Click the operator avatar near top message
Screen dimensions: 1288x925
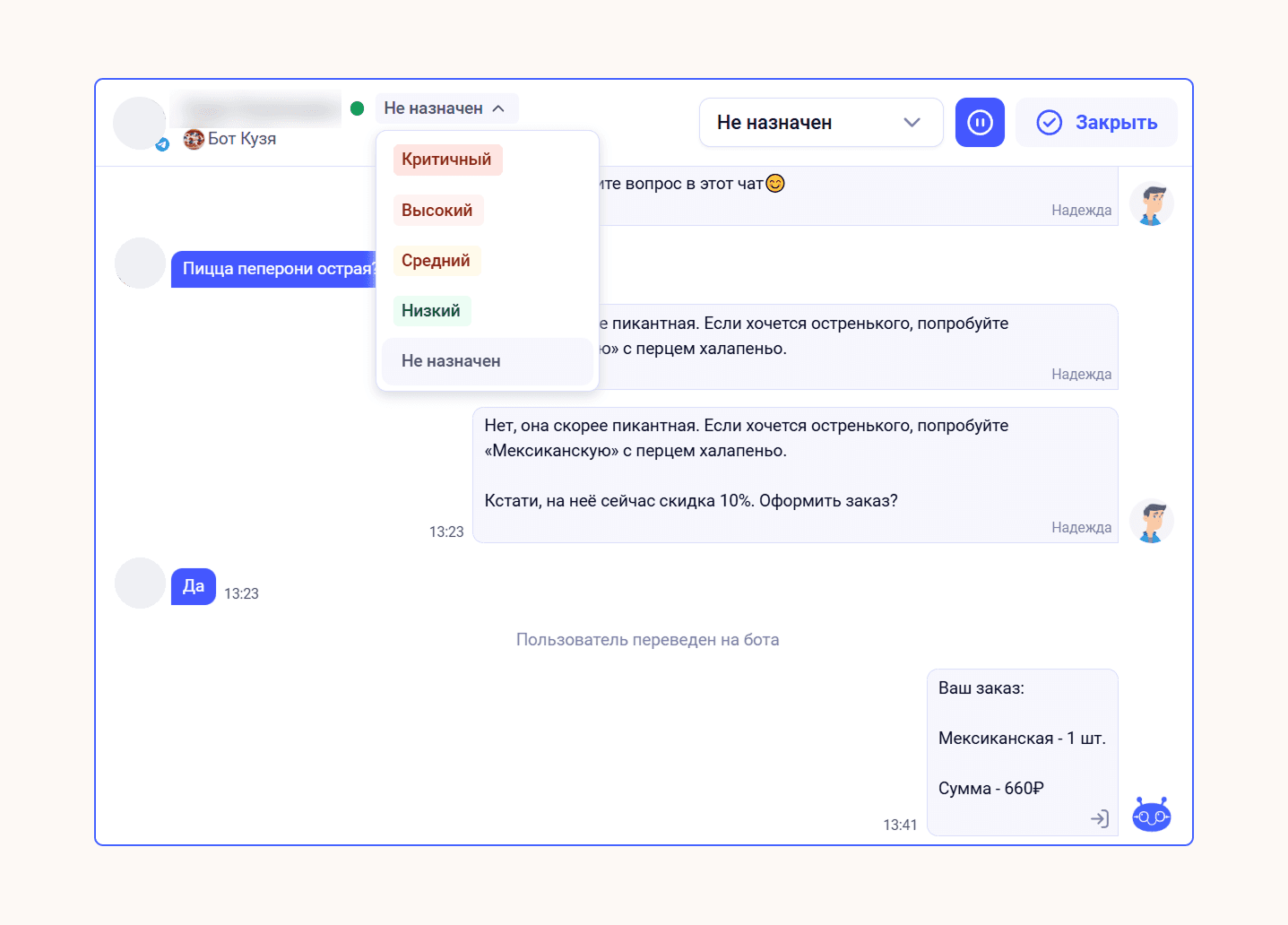(x=1151, y=204)
